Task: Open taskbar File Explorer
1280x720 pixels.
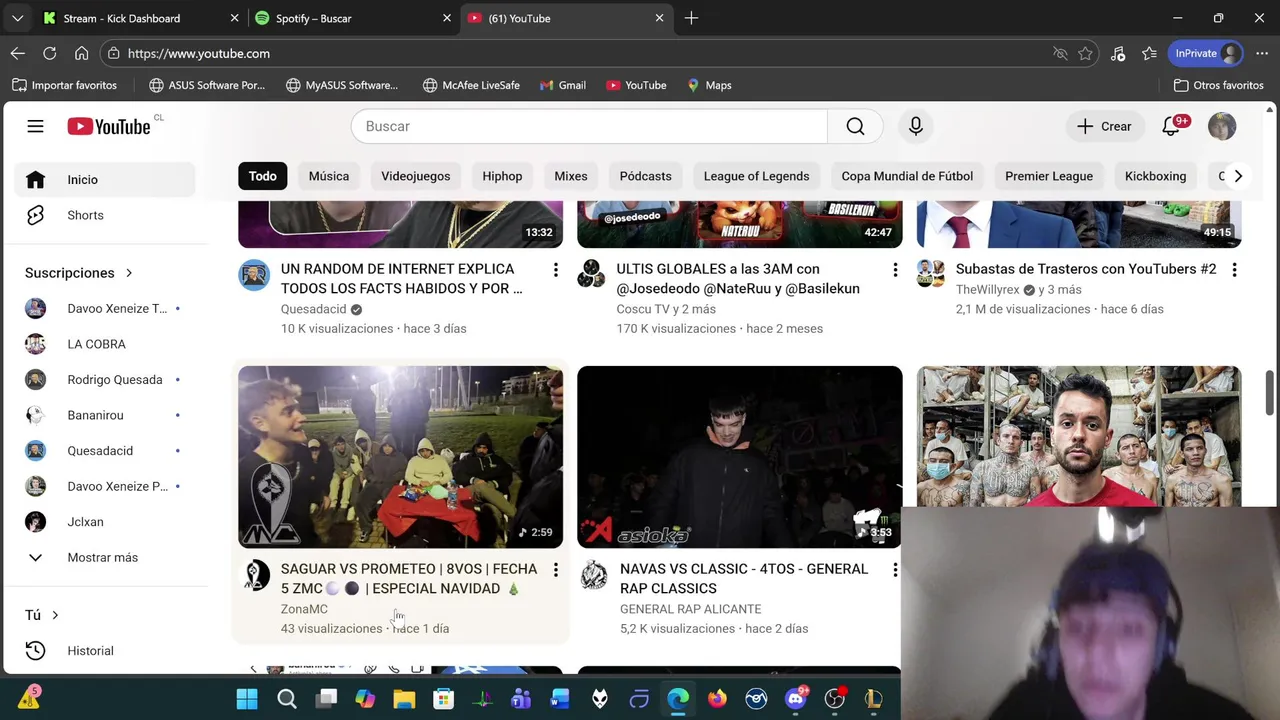Action: 404,699
